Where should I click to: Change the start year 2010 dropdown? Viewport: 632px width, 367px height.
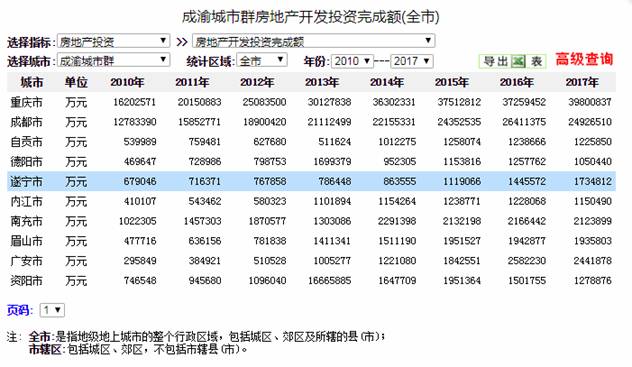click(352, 61)
